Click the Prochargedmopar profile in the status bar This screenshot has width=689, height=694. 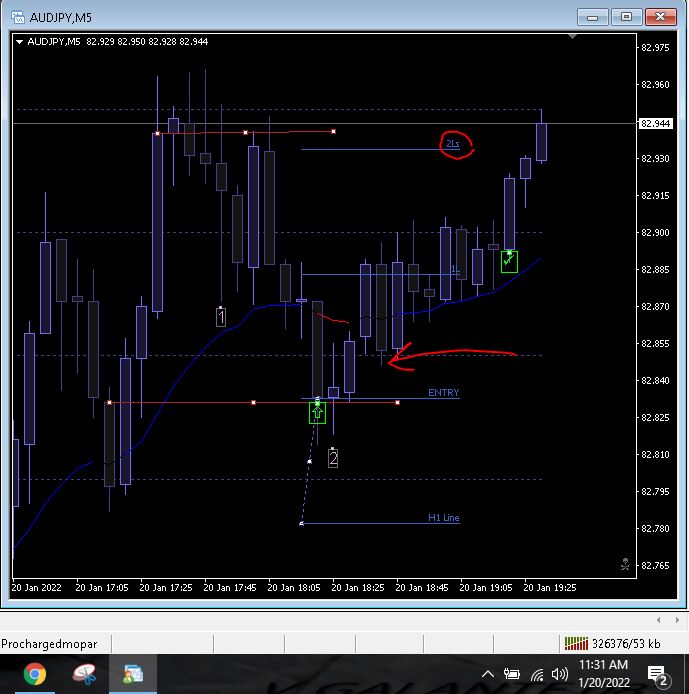(x=49, y=644)
